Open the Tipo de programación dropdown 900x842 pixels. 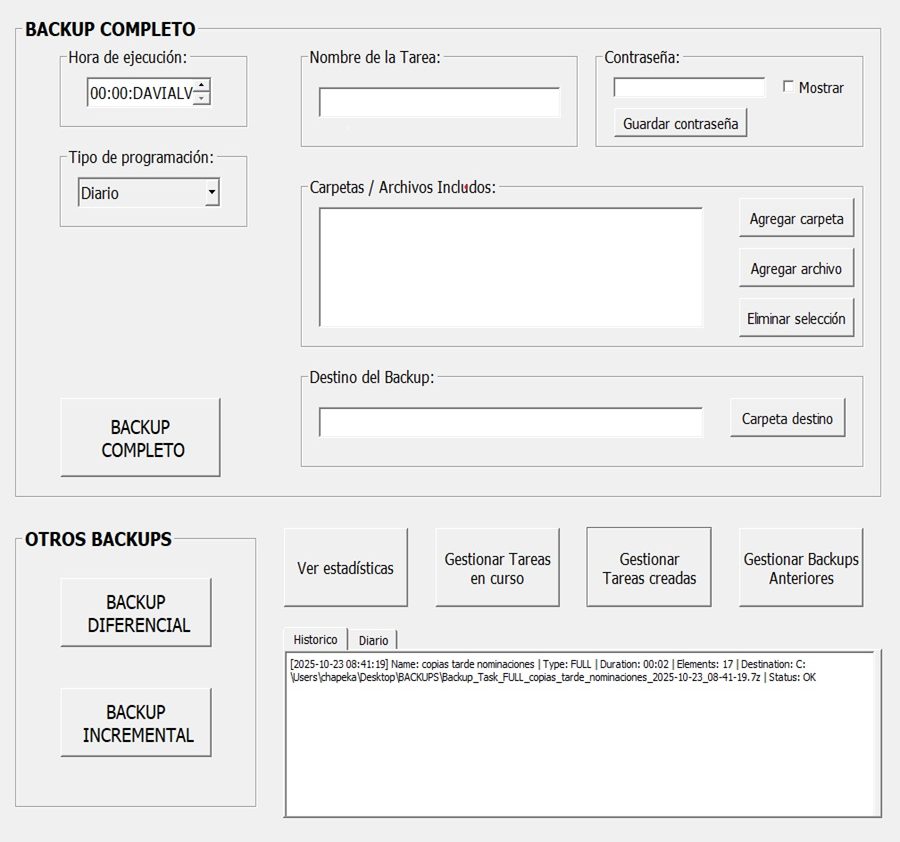click(211, 193)
